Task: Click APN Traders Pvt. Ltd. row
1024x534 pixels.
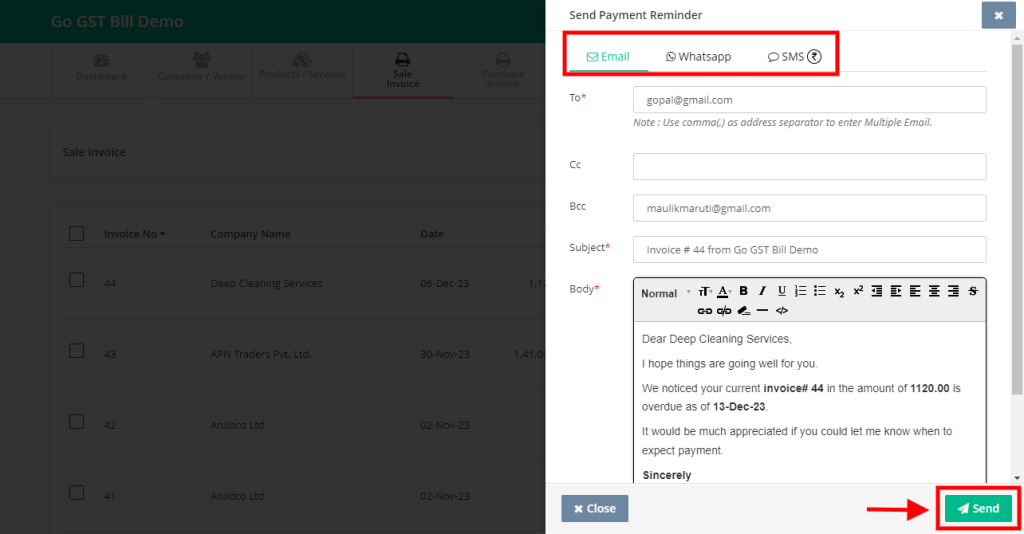Action: (x=261, y=354)
